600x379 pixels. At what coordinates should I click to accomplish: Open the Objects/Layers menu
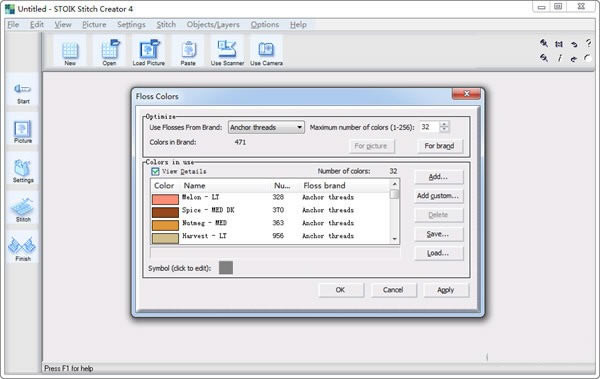pos(213,25)
